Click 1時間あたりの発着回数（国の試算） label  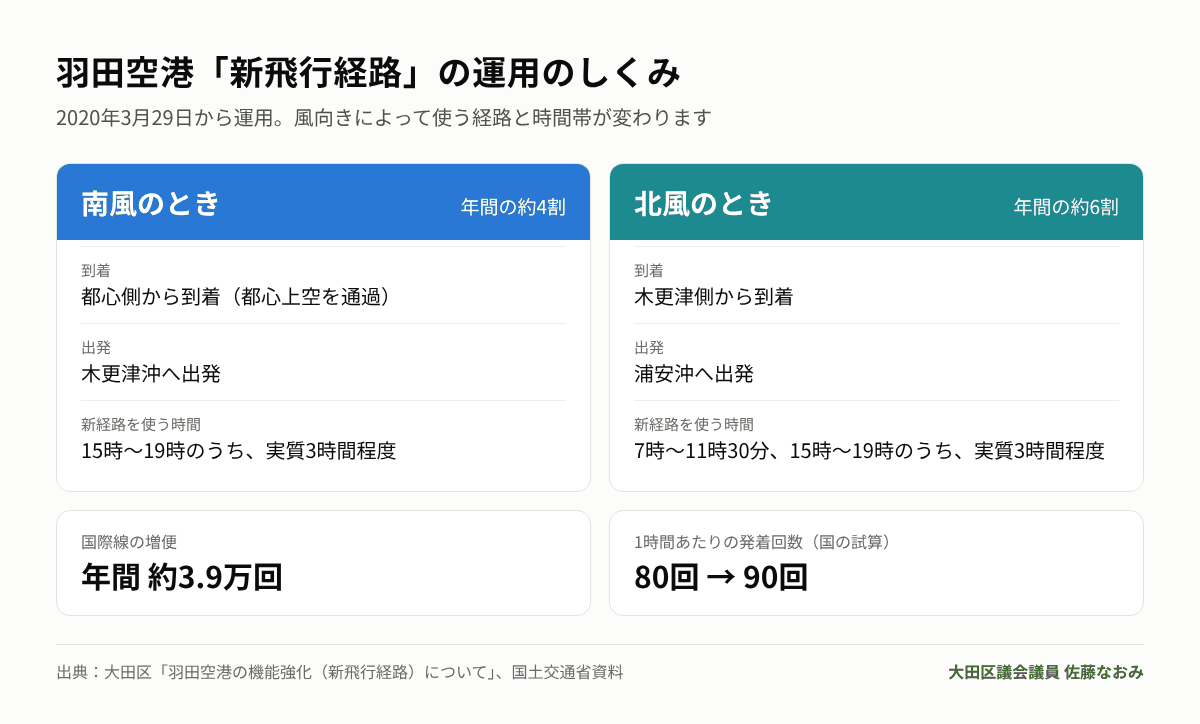point(762,542)
